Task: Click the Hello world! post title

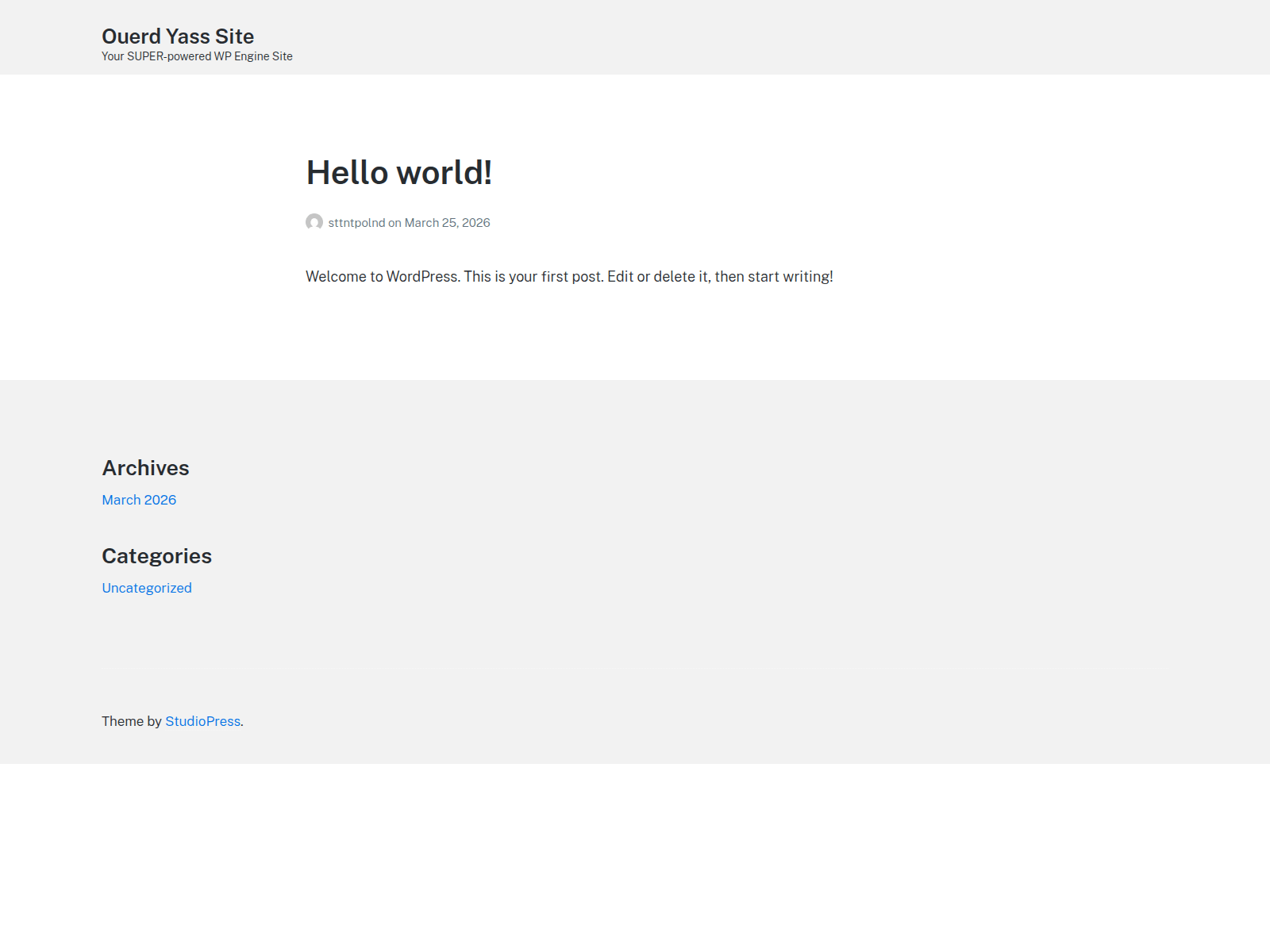Action: click(x=398, y=173)
